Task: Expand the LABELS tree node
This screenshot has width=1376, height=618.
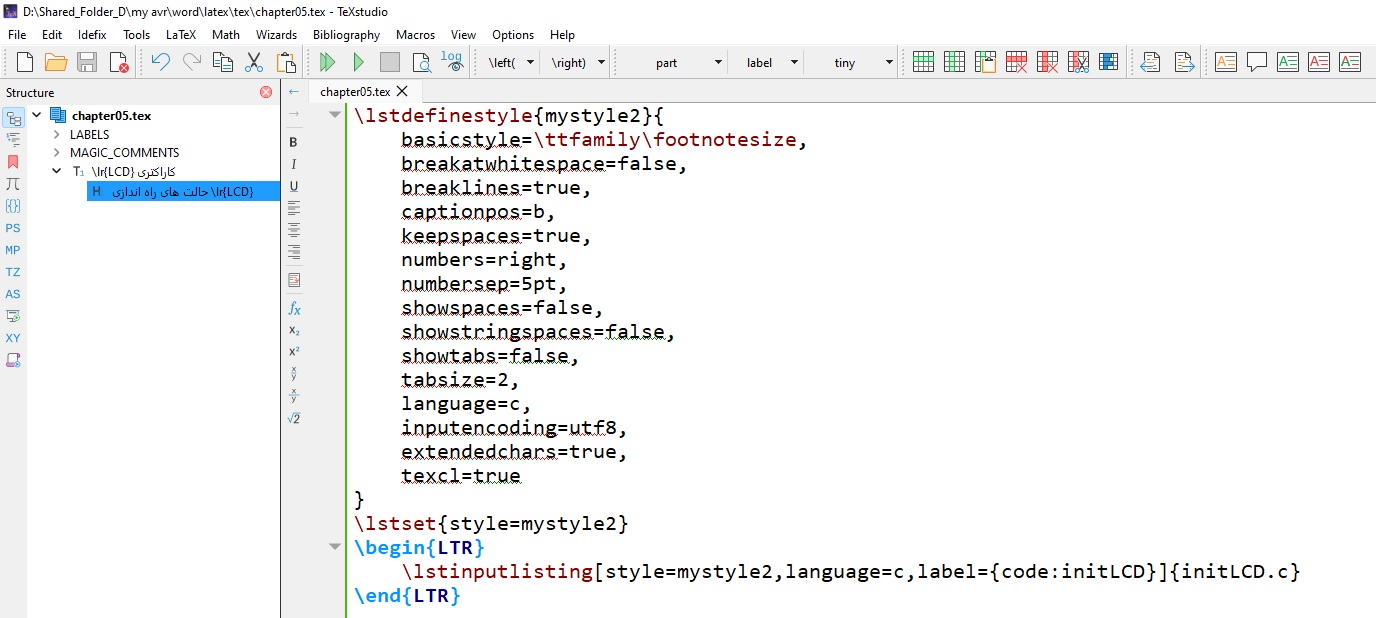Action: point(57,134)
